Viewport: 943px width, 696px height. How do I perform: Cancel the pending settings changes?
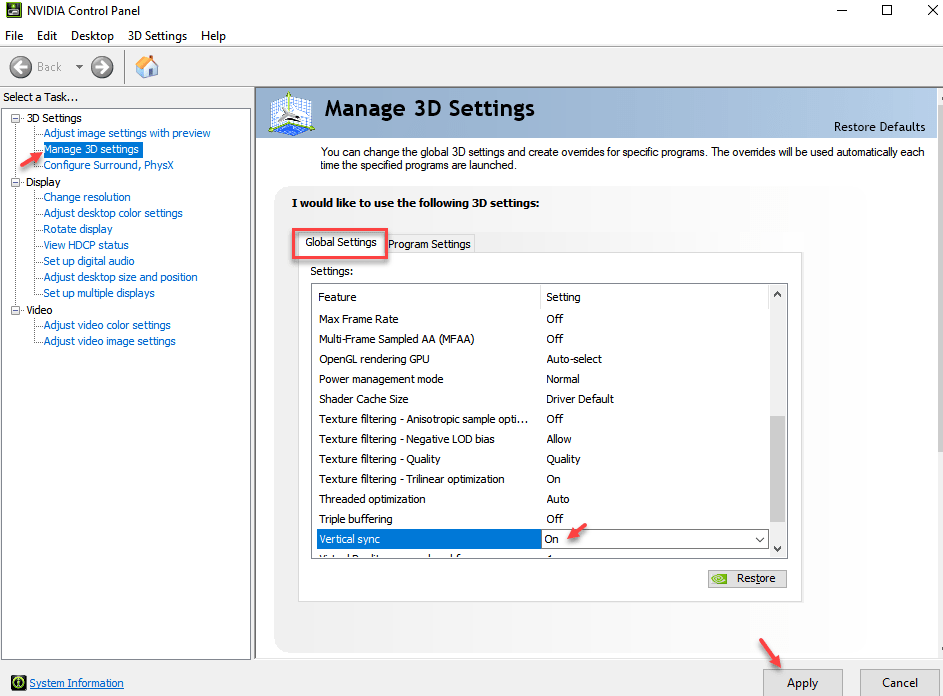pyautogui.click(x=899, y=682)
